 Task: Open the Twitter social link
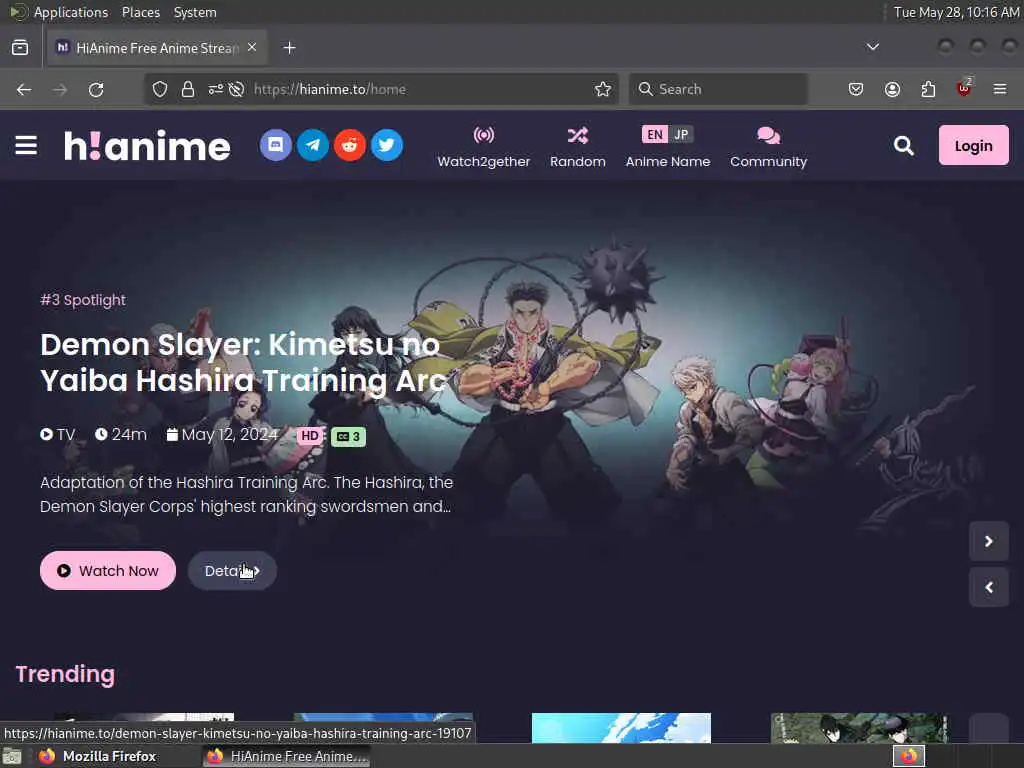[387, 145]
